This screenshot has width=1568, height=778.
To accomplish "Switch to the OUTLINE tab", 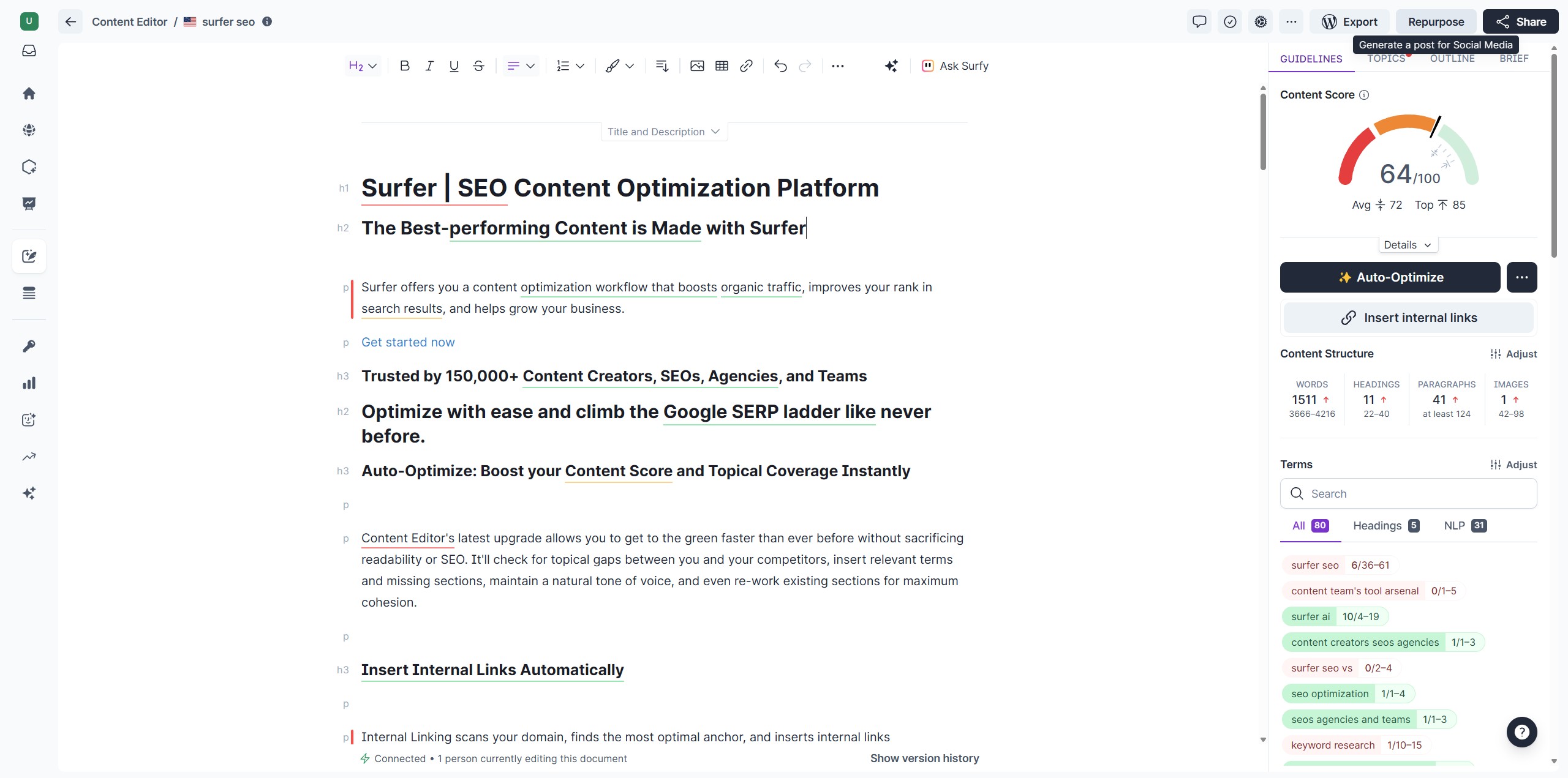I will click(x=1452, y=59).
